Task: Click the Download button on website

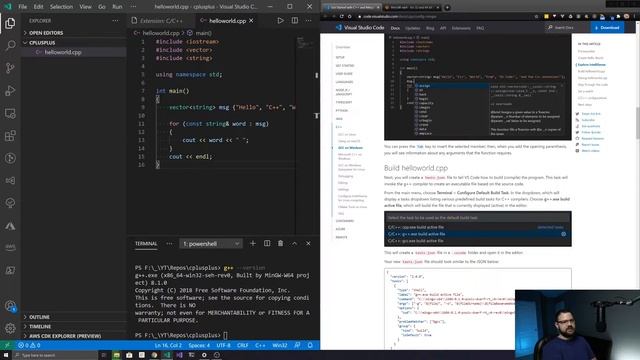Action: [x=607, y=28]
